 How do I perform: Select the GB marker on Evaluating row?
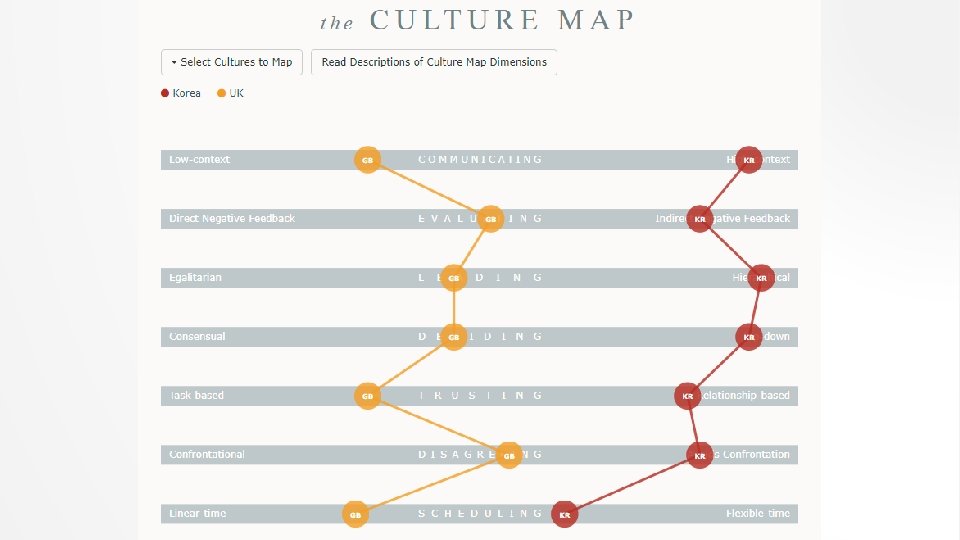[490, 219]
